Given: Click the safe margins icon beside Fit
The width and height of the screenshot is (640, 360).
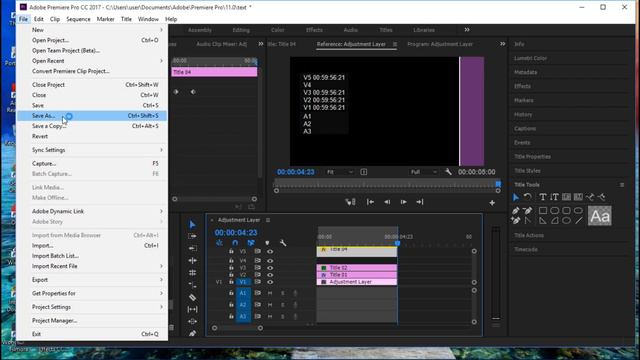Looking at the screenshot, I should 364,172.
